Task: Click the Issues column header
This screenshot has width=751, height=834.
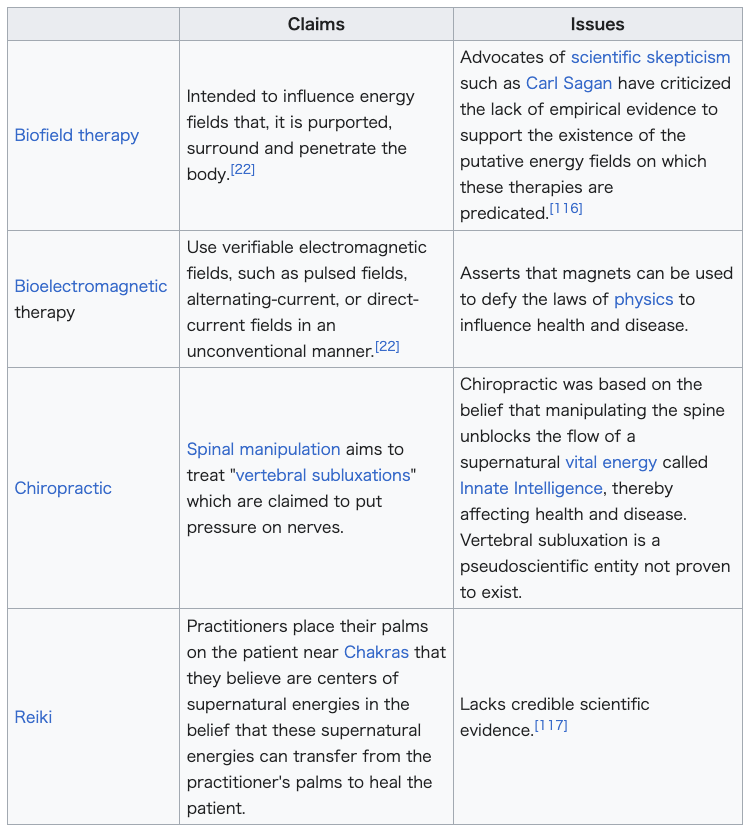Action: click(x=597, y=24)
